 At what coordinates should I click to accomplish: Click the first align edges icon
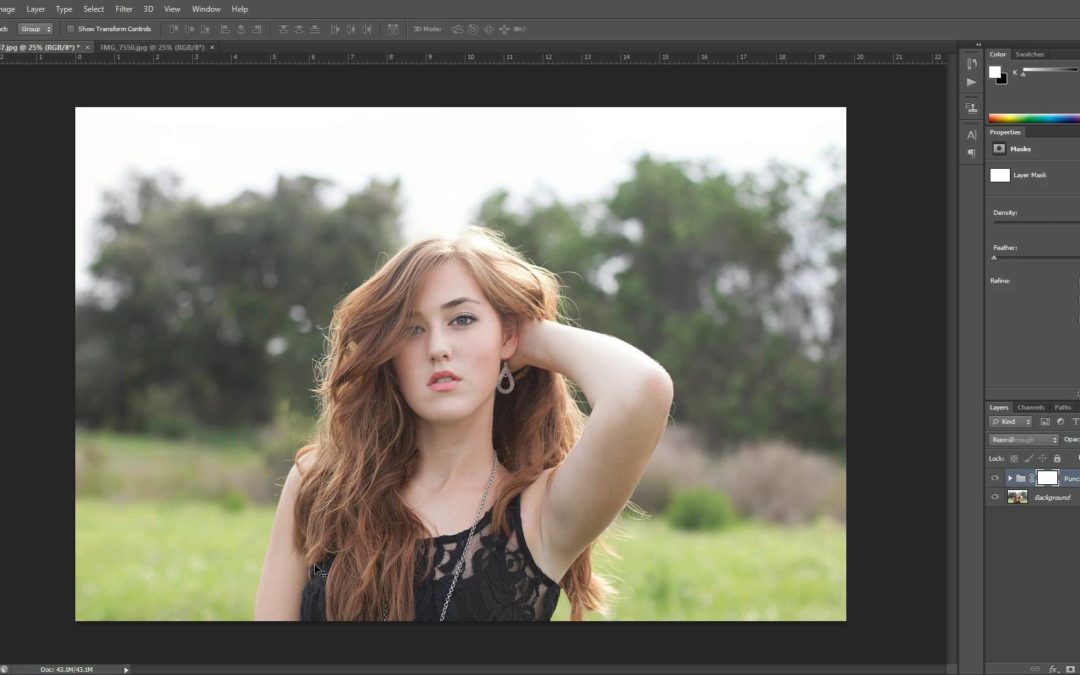pyautogui.click(x=174, y=29)
